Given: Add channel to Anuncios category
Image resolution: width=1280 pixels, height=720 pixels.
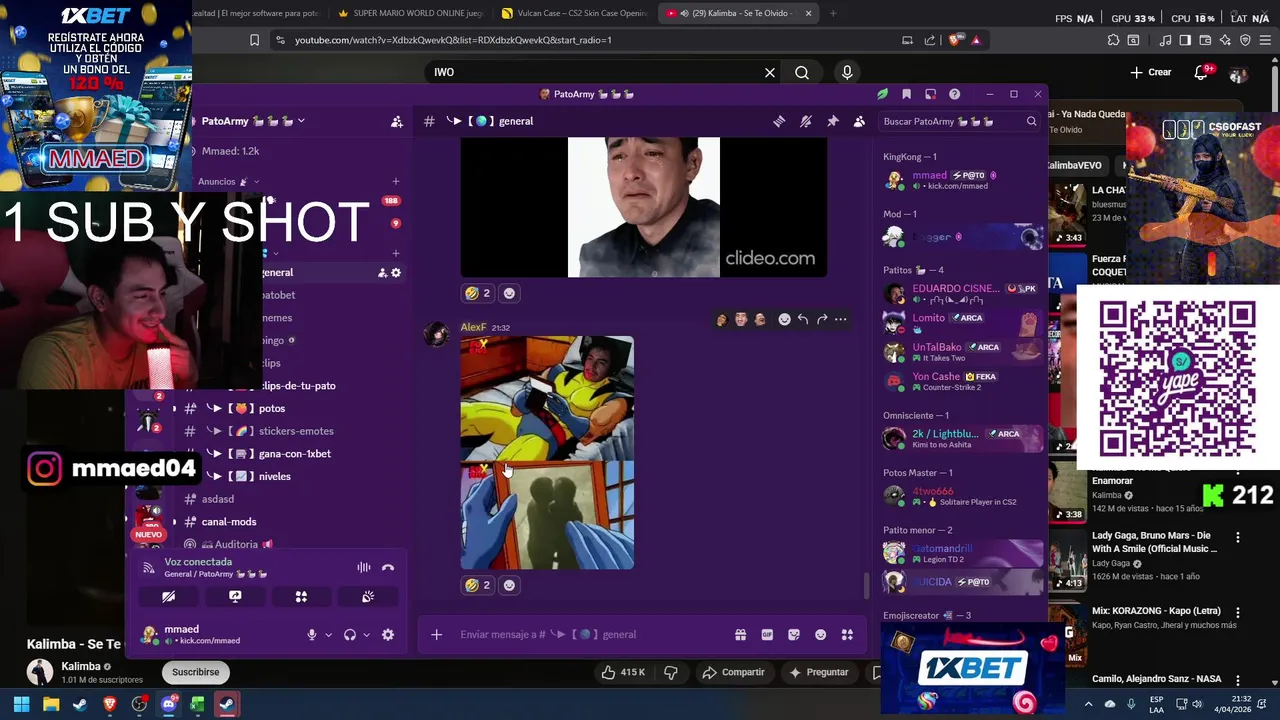Looking at the screenshot, I should click(x=396, y=182).
